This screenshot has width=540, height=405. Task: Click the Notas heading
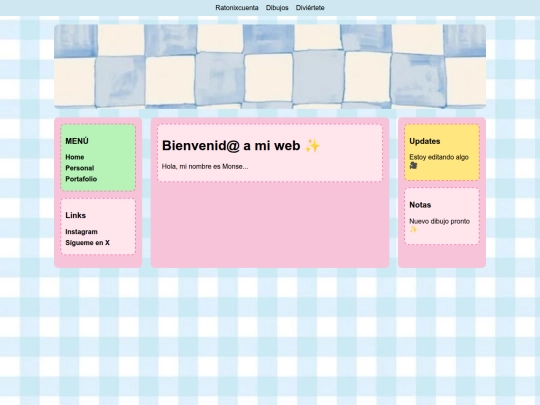click(420, 205)
